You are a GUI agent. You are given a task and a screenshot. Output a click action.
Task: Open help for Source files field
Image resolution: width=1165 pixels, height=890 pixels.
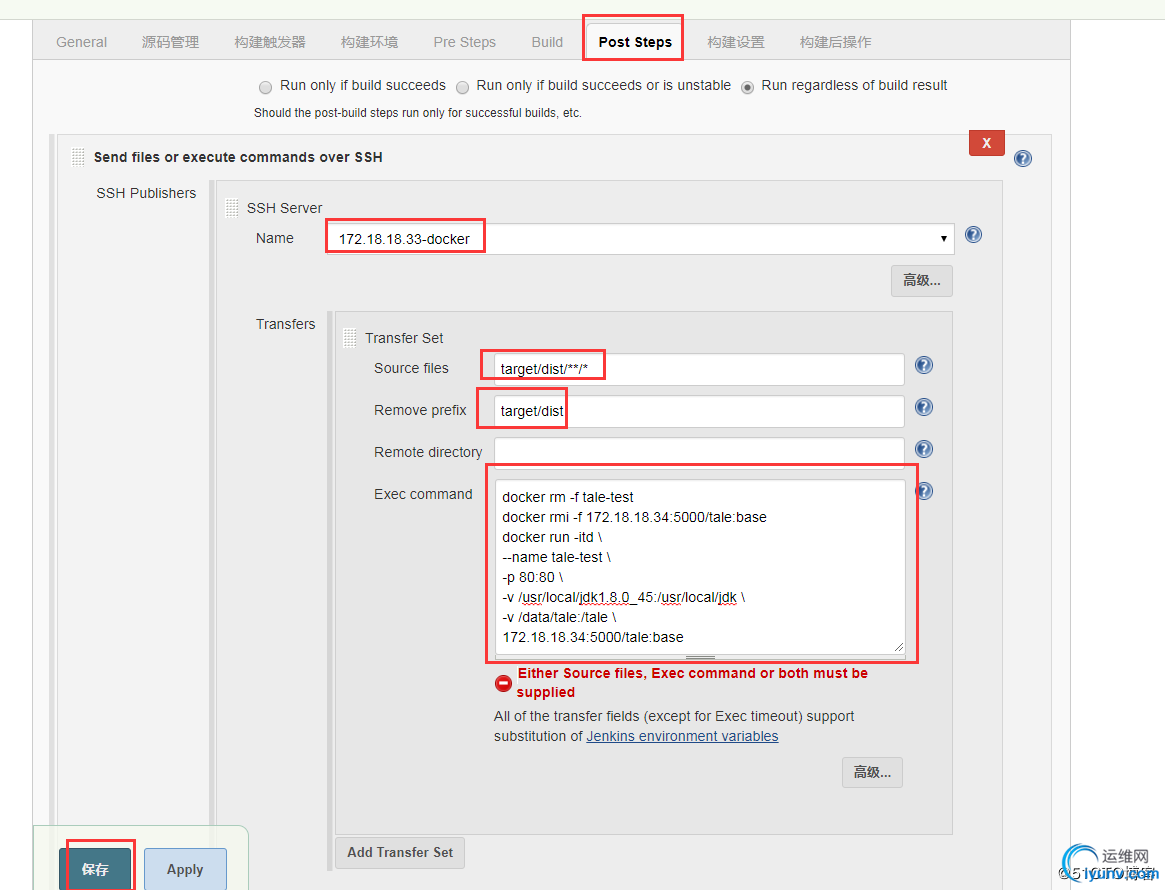point(924,365)
